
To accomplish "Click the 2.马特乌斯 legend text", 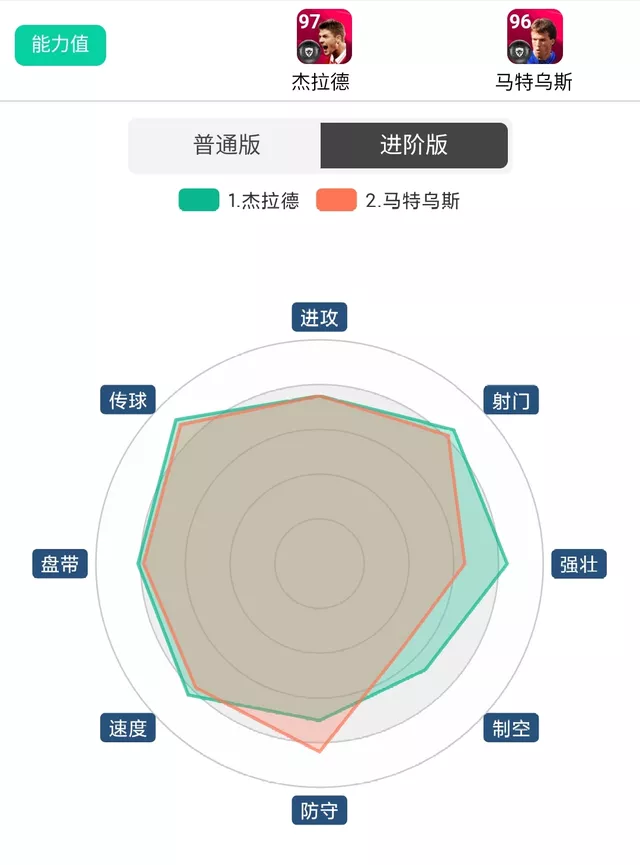I will pos(412,200).
